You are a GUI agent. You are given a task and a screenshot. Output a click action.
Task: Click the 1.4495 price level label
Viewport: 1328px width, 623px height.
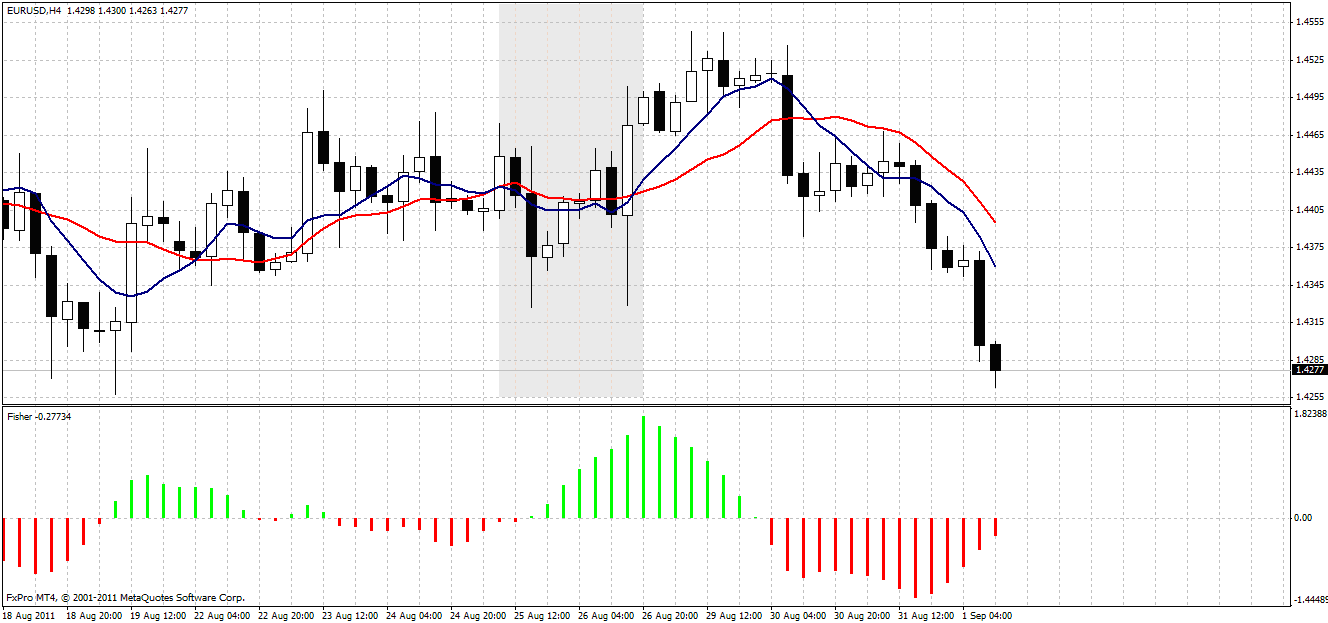(1309, 97)
